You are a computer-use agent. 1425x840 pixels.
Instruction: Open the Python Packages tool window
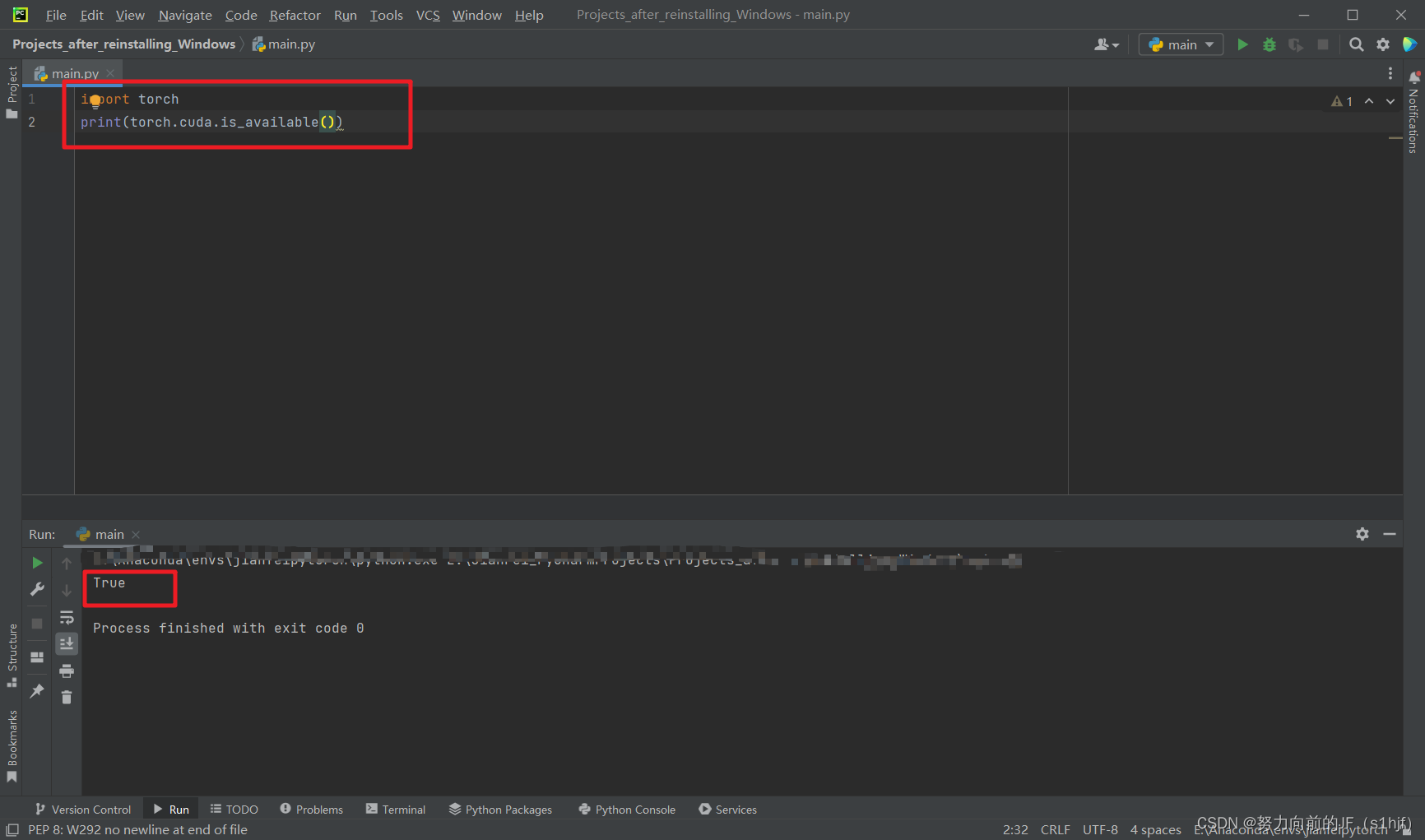click(x=500, y=810)
